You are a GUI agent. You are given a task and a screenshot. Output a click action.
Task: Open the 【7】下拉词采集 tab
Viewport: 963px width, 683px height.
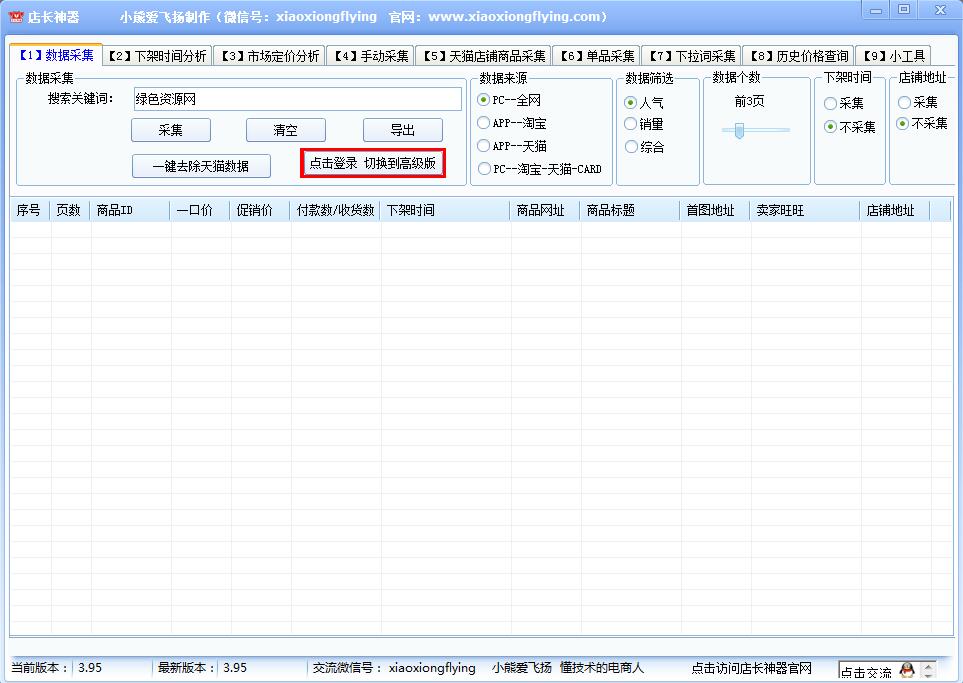[692, 57]
